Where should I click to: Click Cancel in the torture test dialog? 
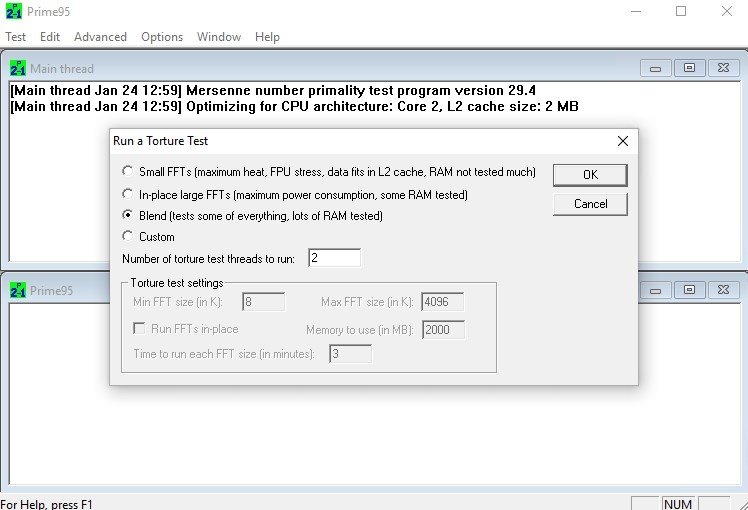590,204
